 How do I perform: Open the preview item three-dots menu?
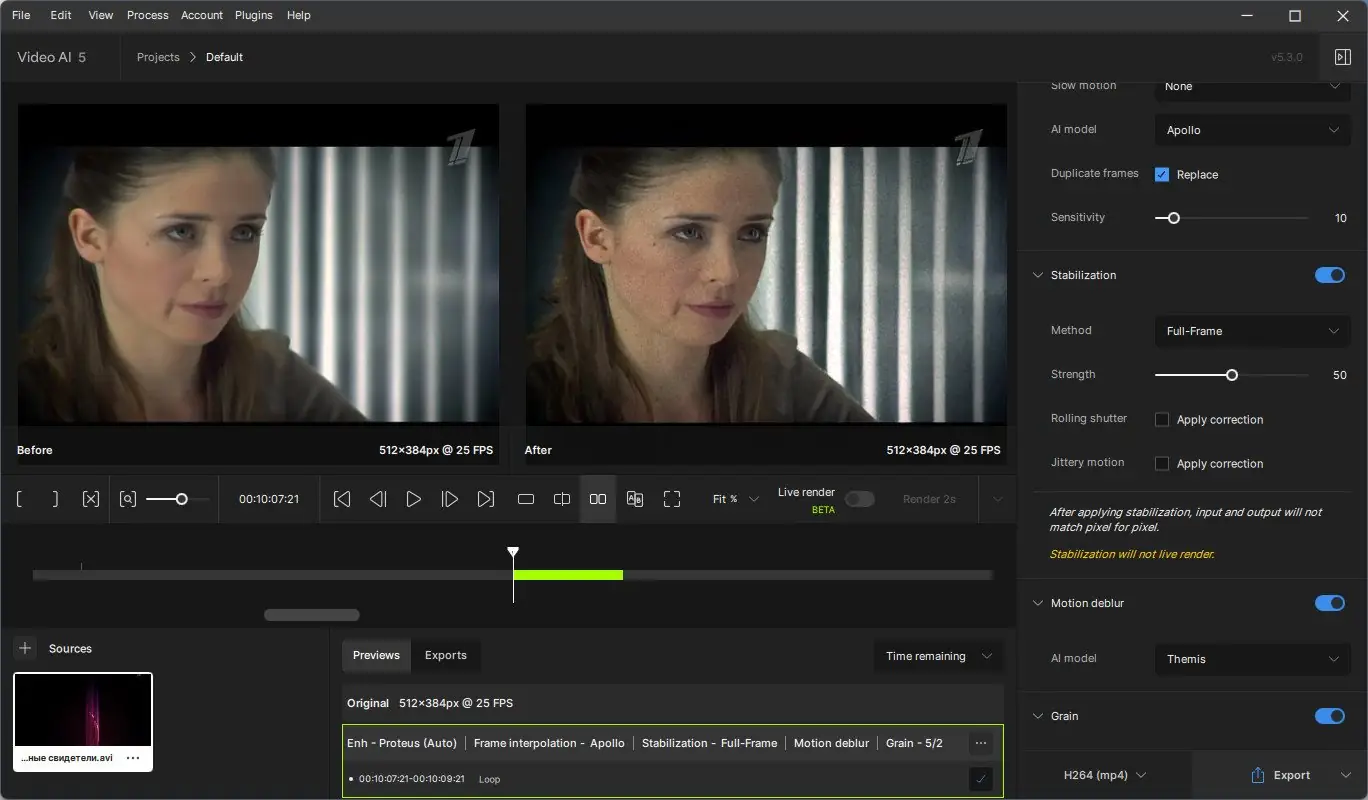(980, 743)
